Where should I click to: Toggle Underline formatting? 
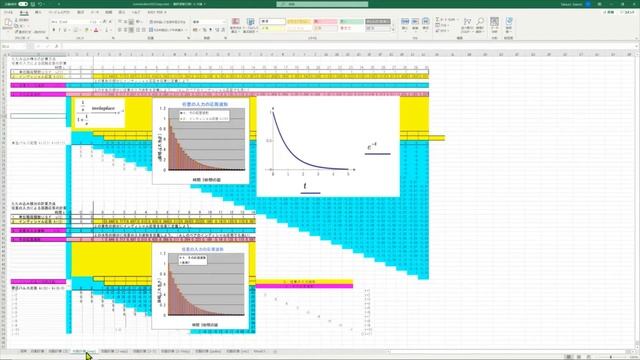(x=65, y=30)
